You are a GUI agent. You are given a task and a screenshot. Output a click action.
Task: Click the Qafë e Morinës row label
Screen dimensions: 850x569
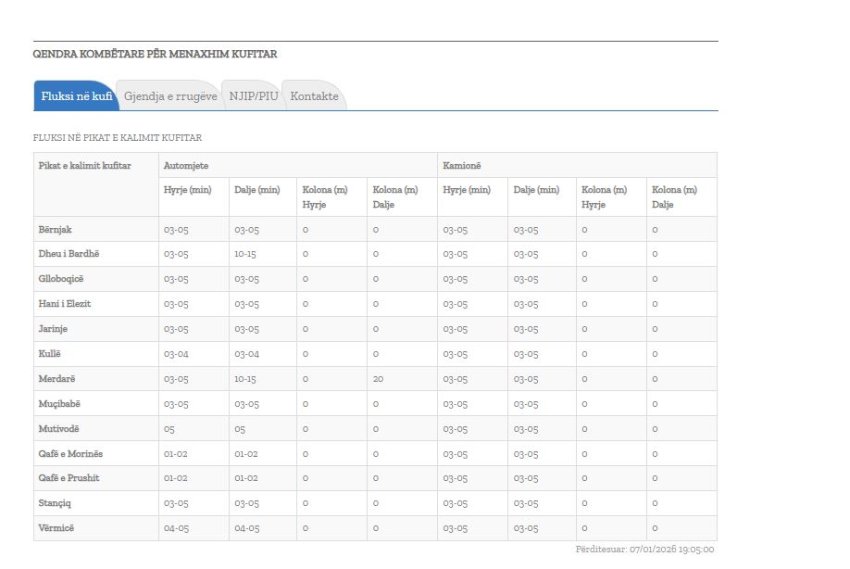71,454
